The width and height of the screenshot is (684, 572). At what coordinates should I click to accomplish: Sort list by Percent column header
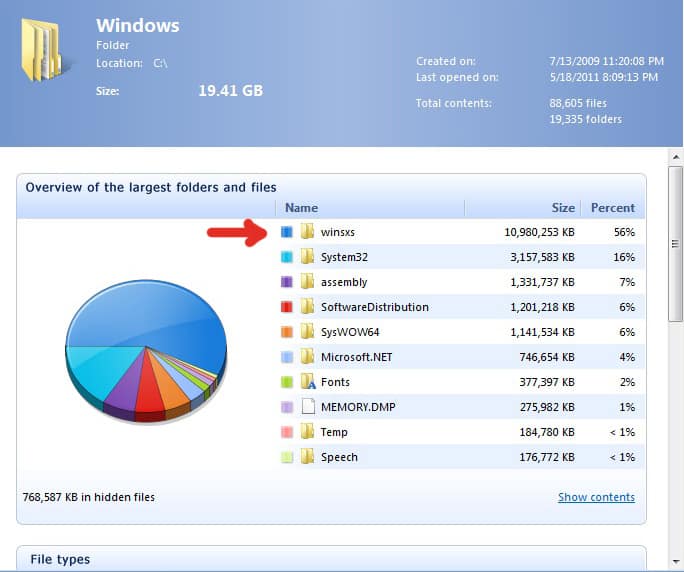pyautogui.click(x=612, y=208)
